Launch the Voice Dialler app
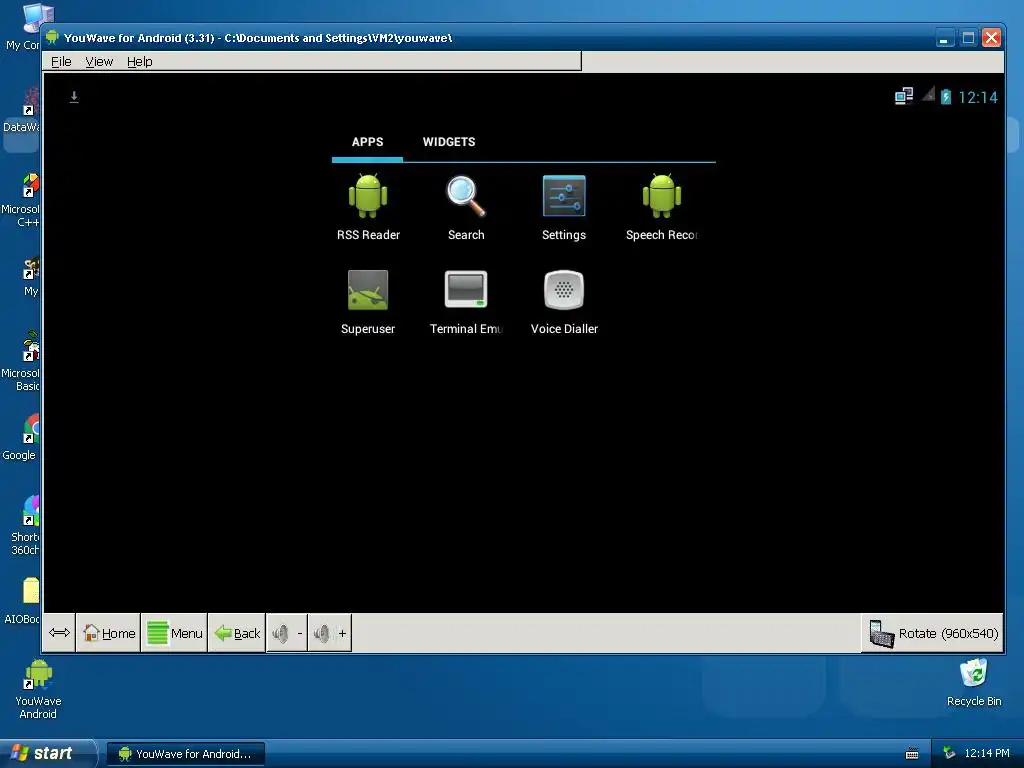The image size is (1024, 768). tap(564, 301)
